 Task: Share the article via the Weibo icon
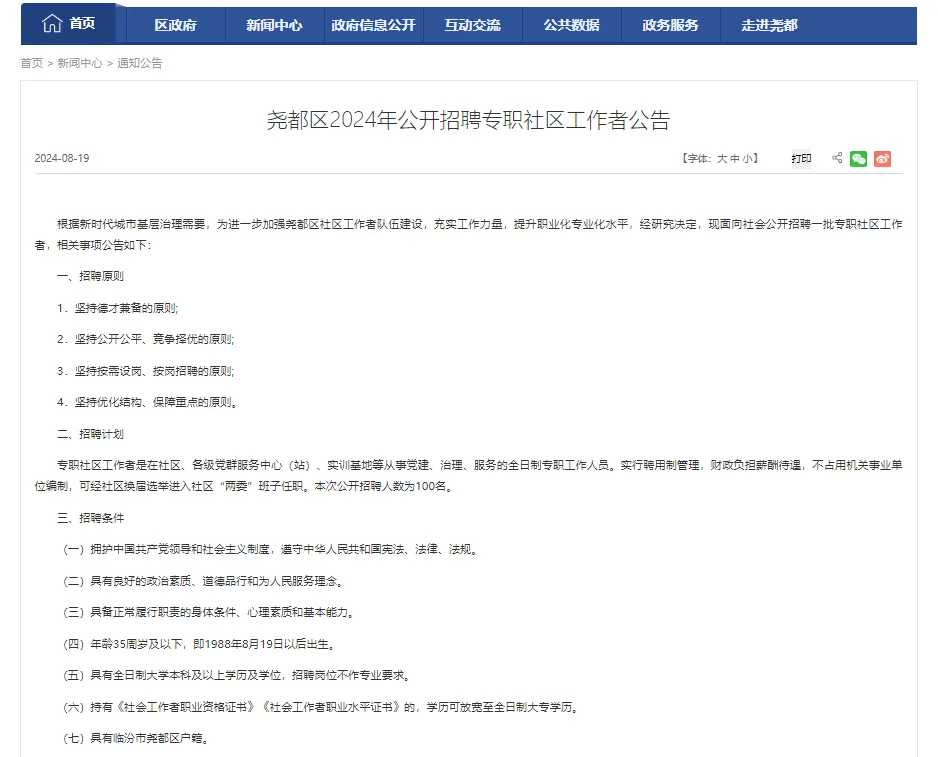881,158
